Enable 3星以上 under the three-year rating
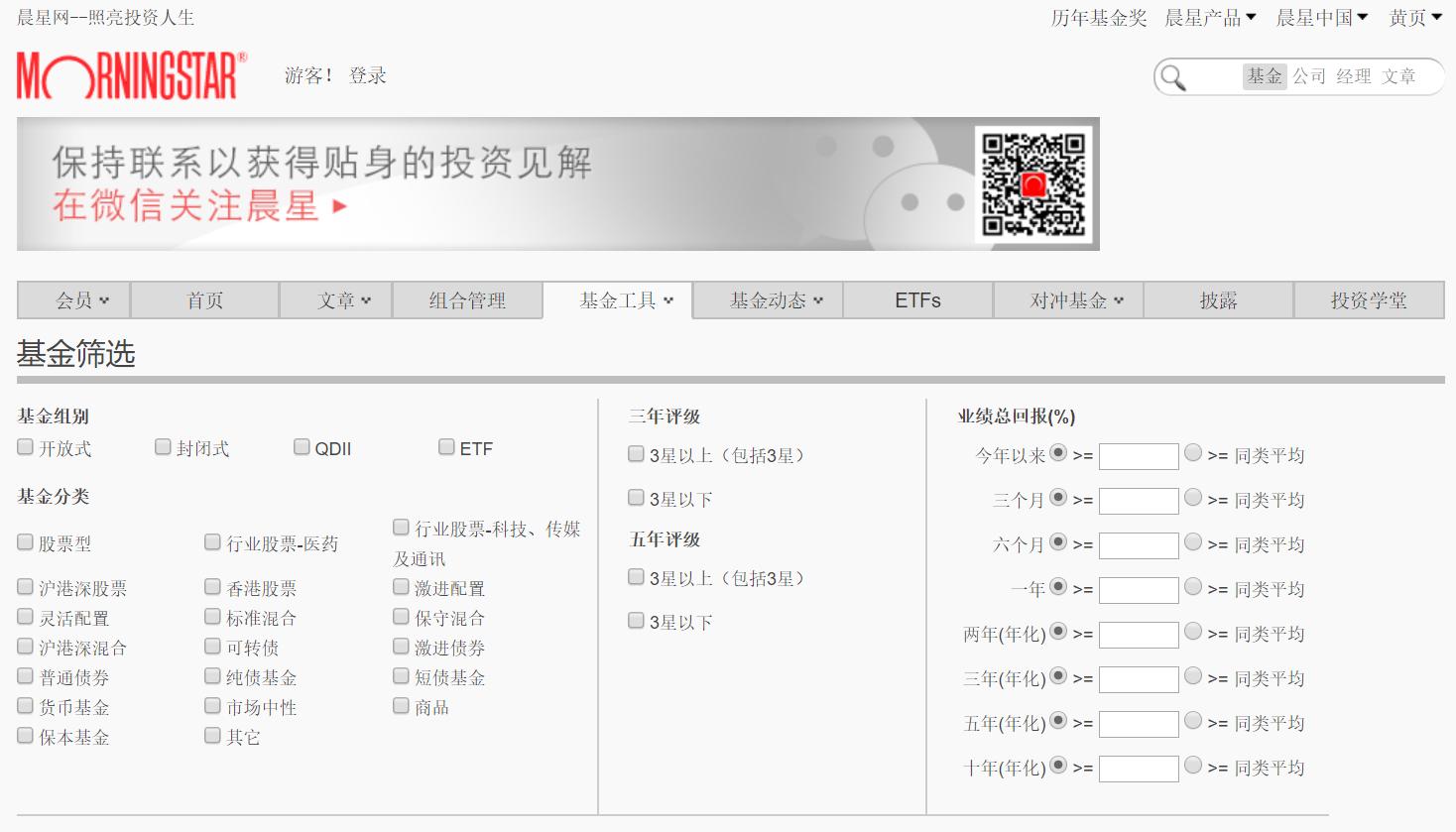 tap(635, 453)
